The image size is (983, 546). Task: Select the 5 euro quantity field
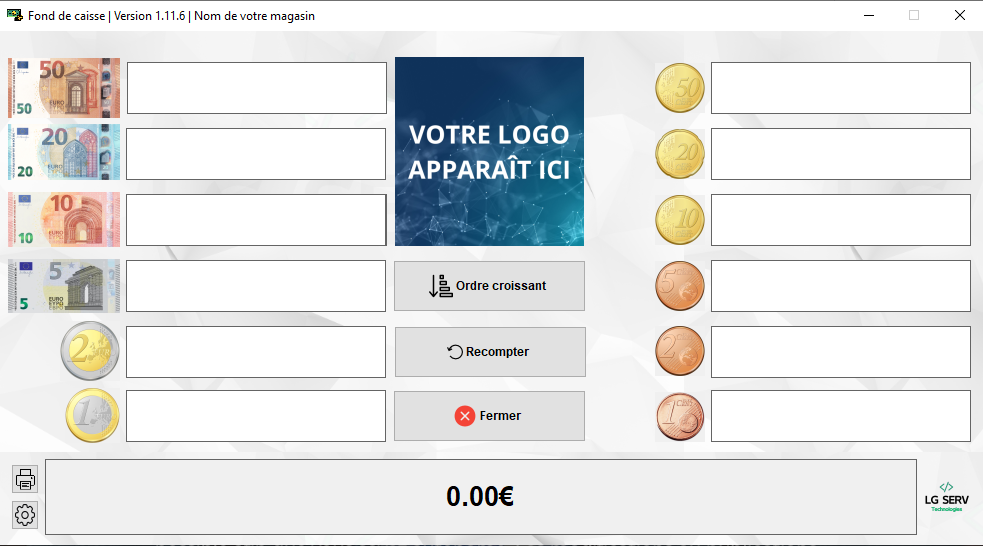pos(256,286)
